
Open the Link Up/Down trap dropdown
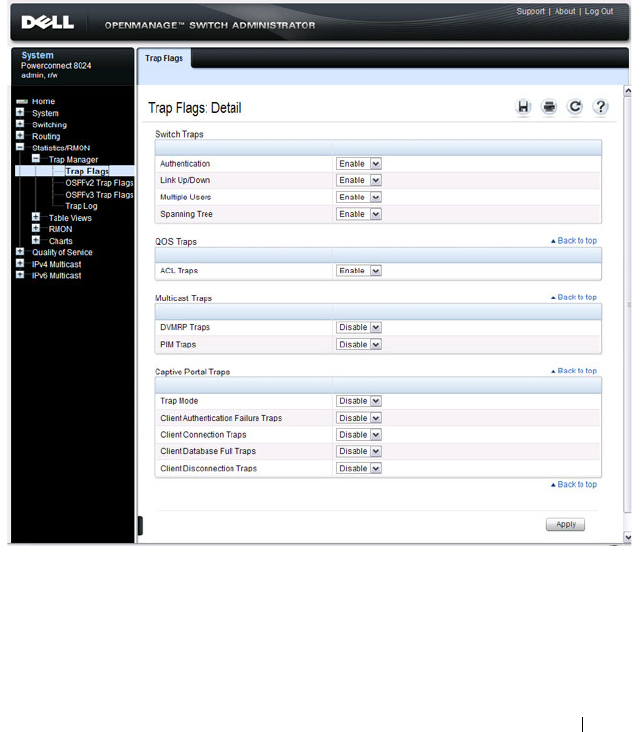(359, 180)
